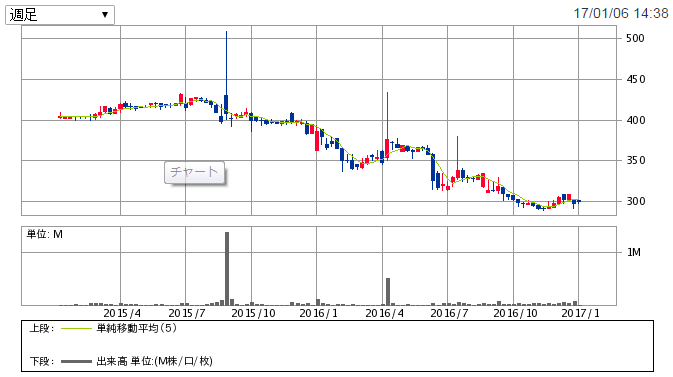Screen dimensions: 673x377
Task: Click the 1M volume axis label
Action: point(634,252)
